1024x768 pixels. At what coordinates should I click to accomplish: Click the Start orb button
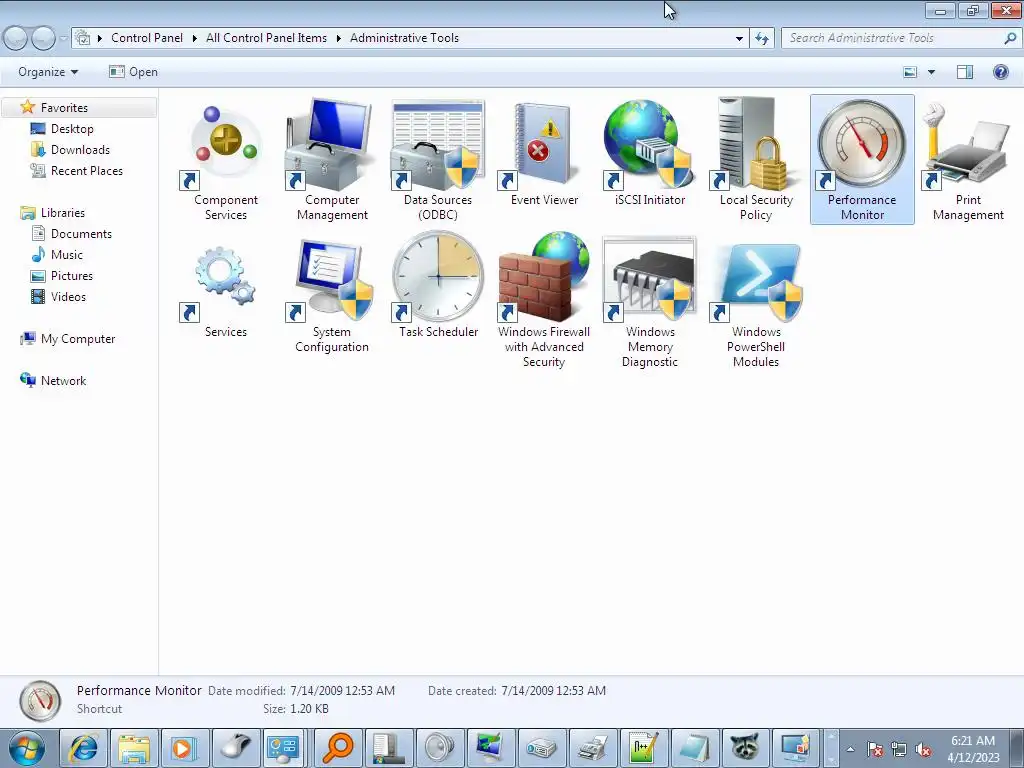click(27, 748)
